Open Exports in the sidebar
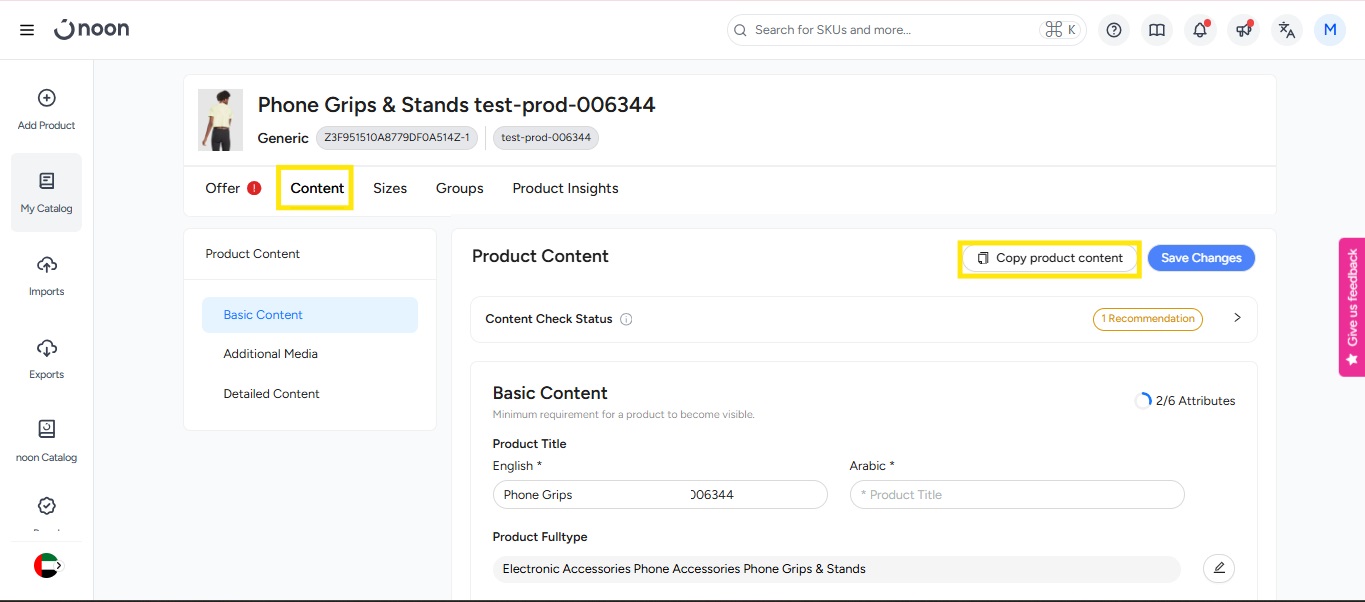The width and height of the screenshot is (1365, 602). click(46, 358)
